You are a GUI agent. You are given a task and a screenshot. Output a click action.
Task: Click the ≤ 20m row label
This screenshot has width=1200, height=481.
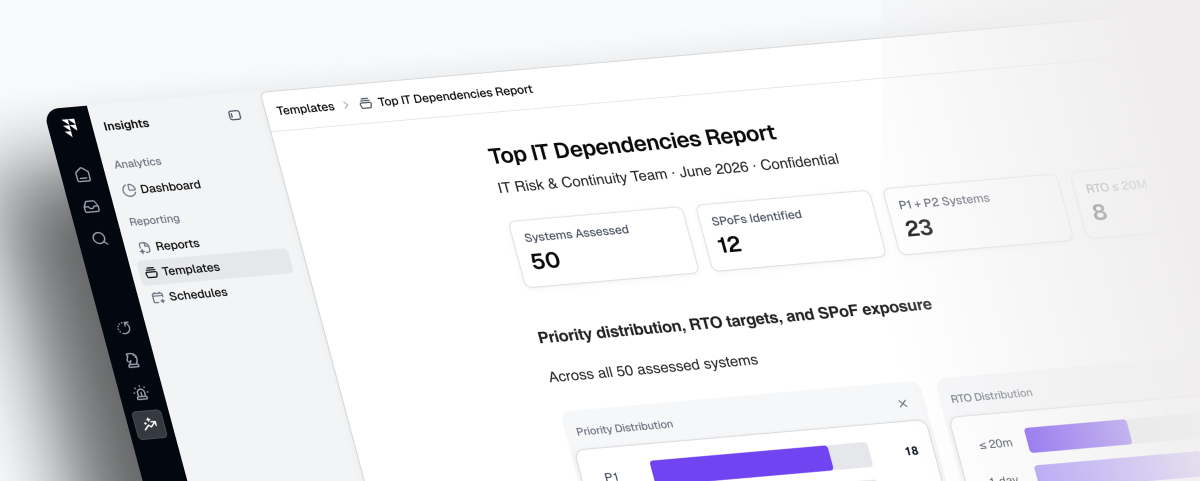995,443
